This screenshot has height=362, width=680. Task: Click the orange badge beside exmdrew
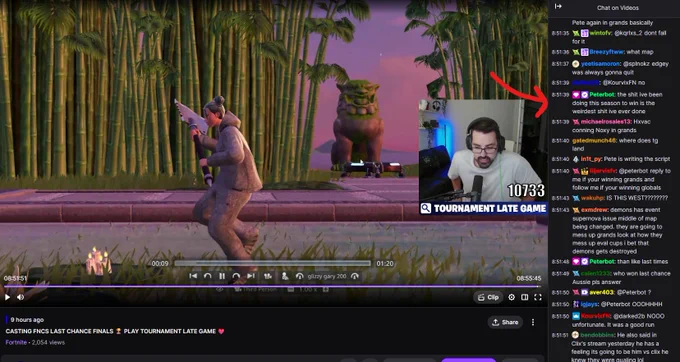tap(576, 210)
